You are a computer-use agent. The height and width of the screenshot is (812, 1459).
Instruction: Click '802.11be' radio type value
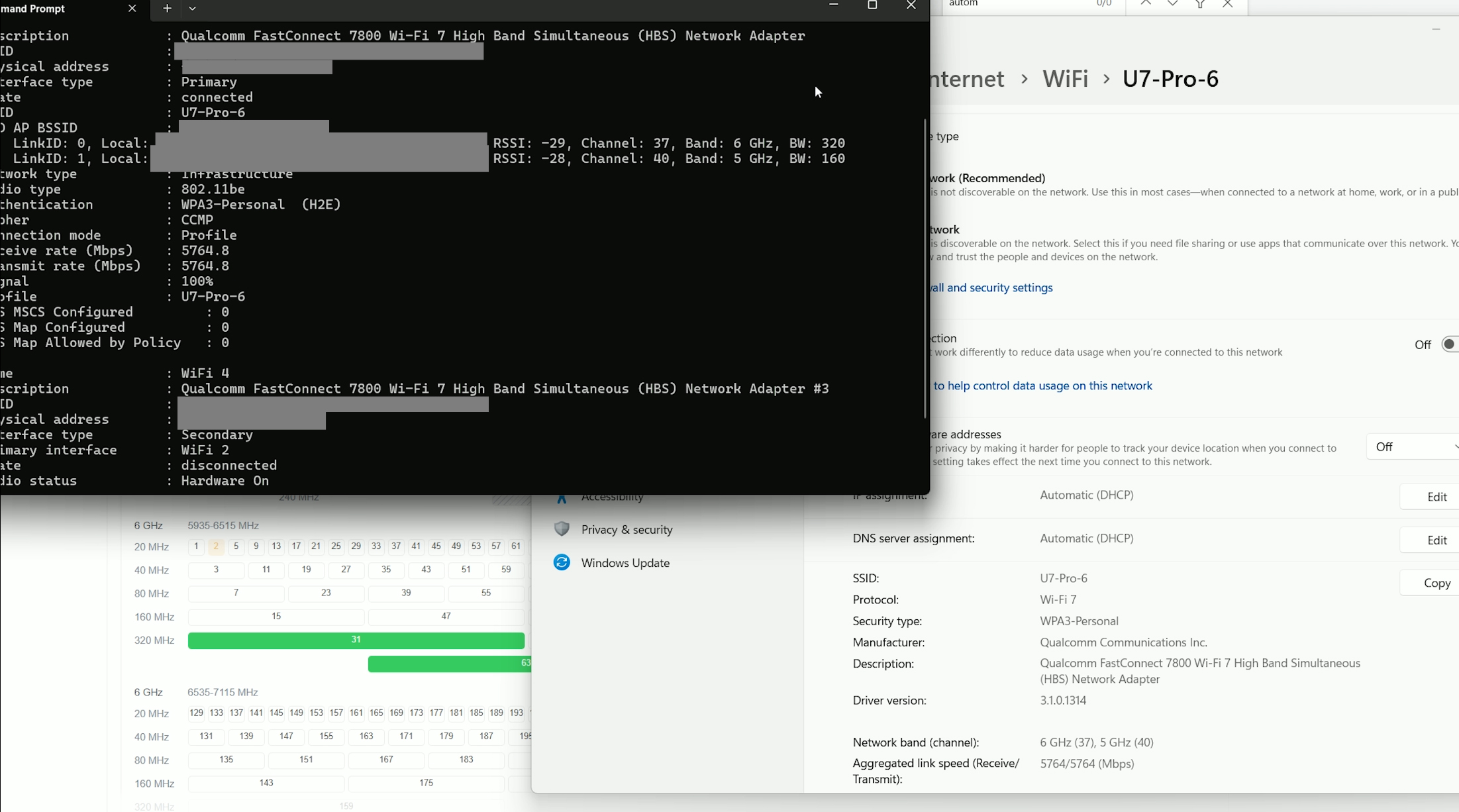[x=213, y=189]
